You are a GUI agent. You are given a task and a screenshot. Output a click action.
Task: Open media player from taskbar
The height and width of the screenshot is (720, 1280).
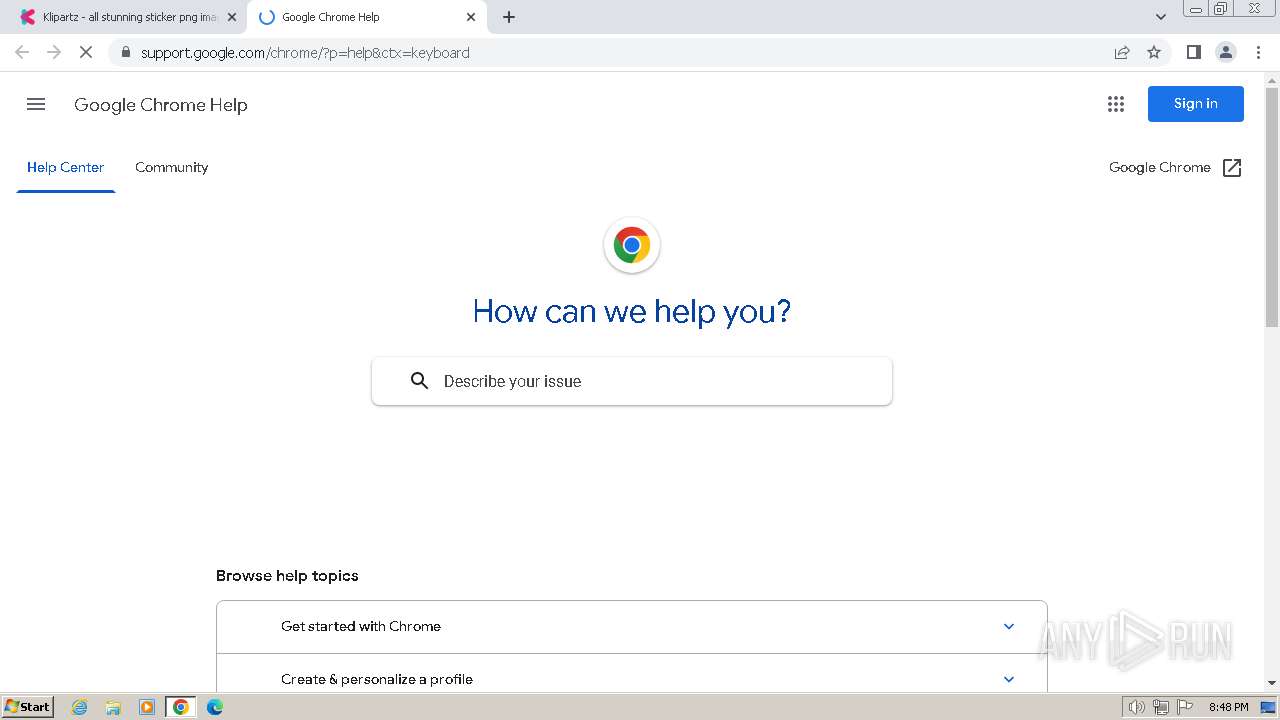coord(147,707)
